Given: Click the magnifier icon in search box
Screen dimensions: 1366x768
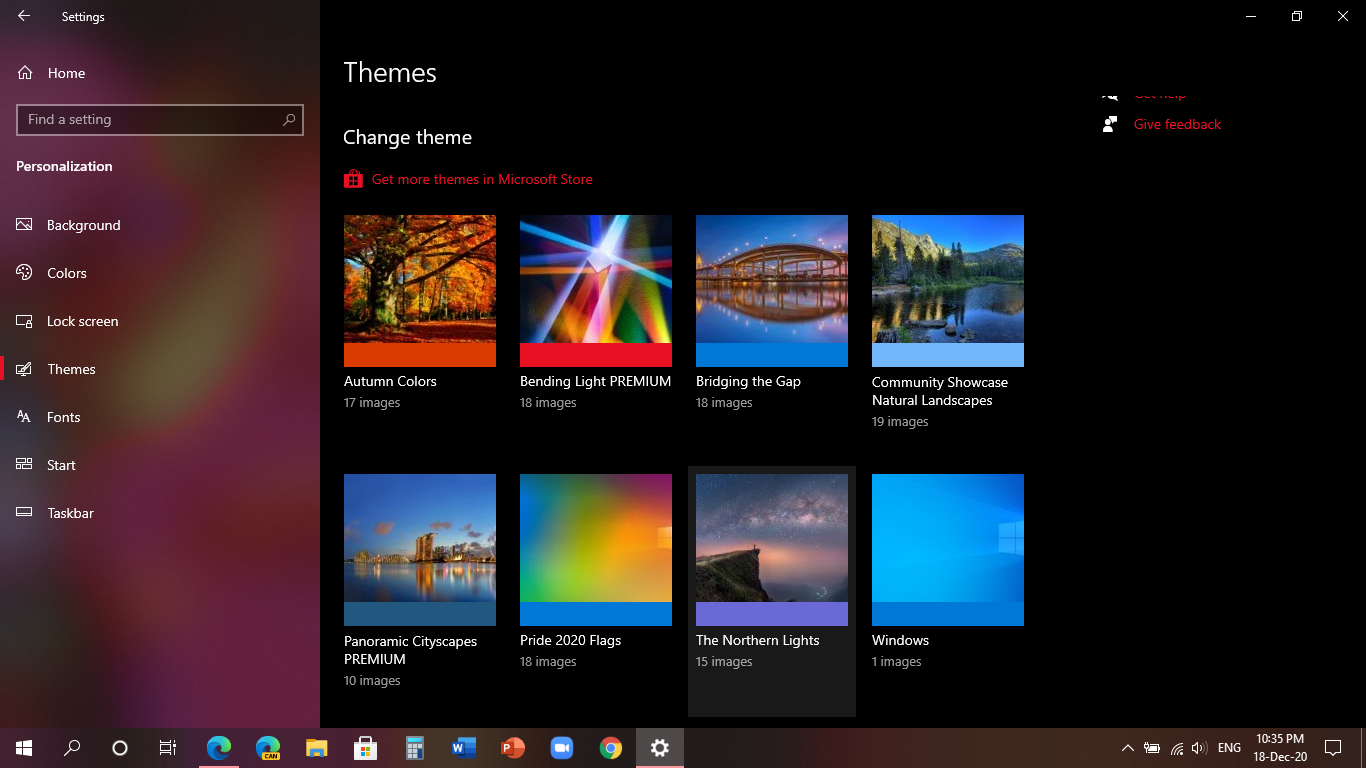Looking at the screenshot, I should coord(289,119).
